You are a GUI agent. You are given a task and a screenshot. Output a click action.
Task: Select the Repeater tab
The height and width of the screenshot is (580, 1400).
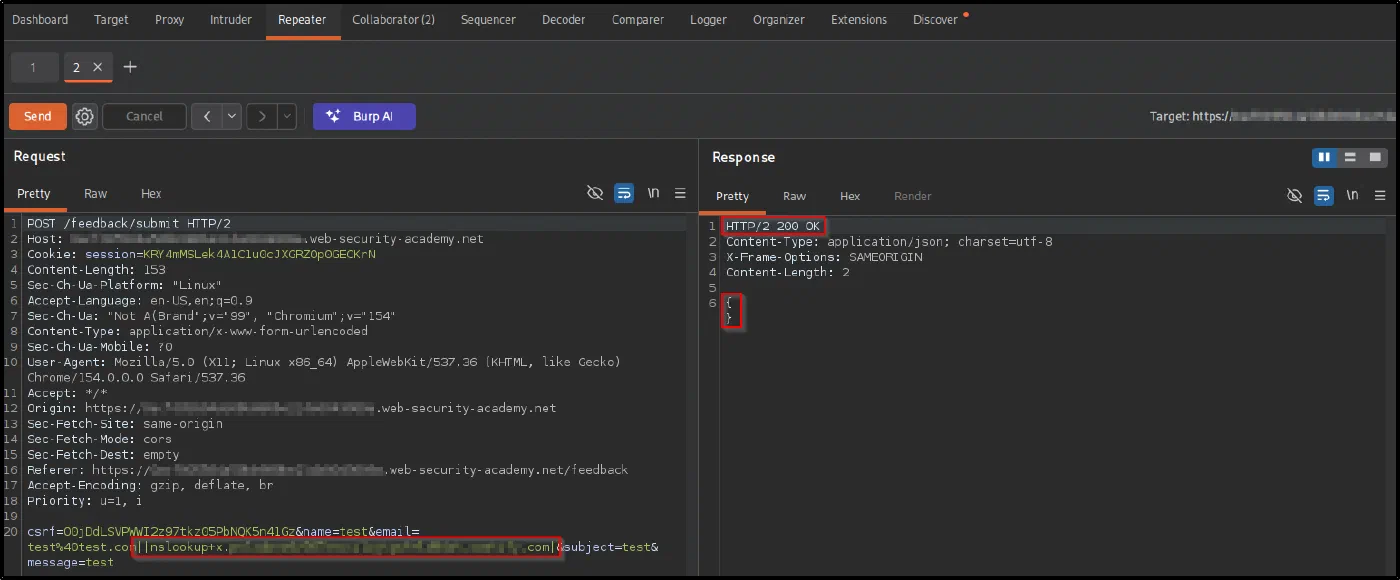[302, 19]
